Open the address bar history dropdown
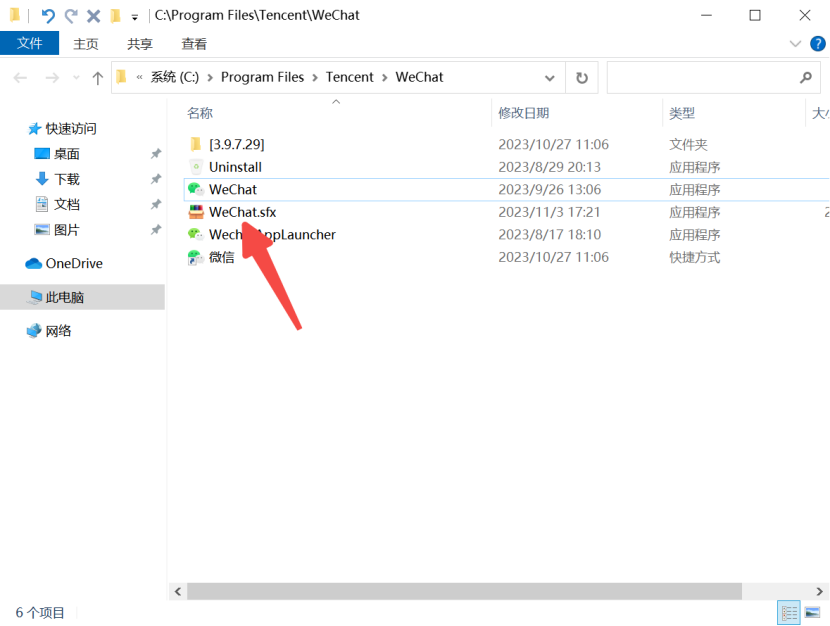The width and height of the screenshot is (830, 626). [x=549, y=78]
